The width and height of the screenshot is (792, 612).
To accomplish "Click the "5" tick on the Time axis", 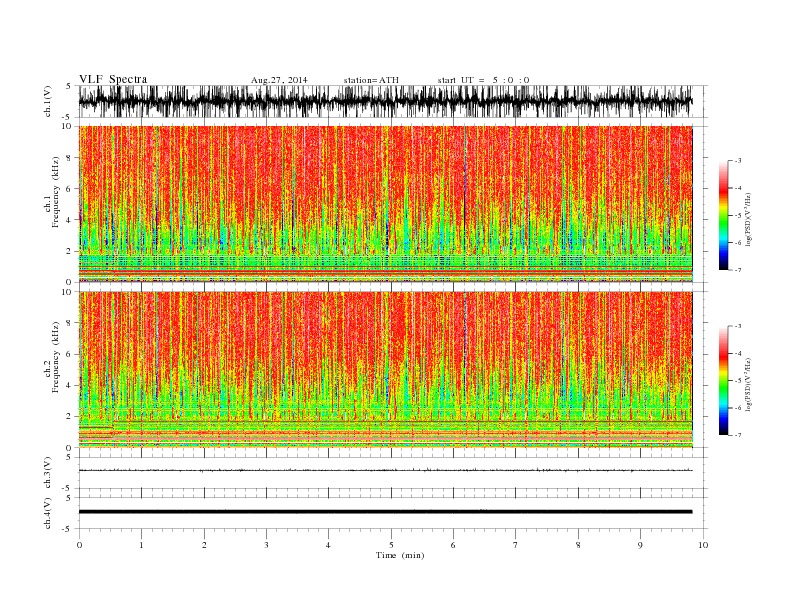I will 391,545.
